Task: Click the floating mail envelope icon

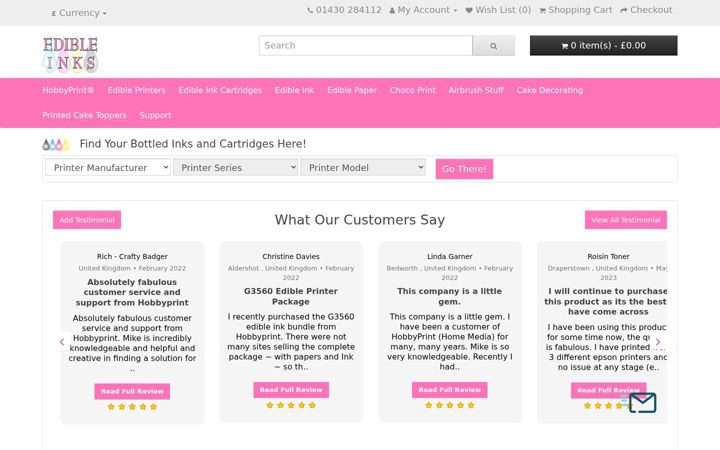Action: point(642,403)
